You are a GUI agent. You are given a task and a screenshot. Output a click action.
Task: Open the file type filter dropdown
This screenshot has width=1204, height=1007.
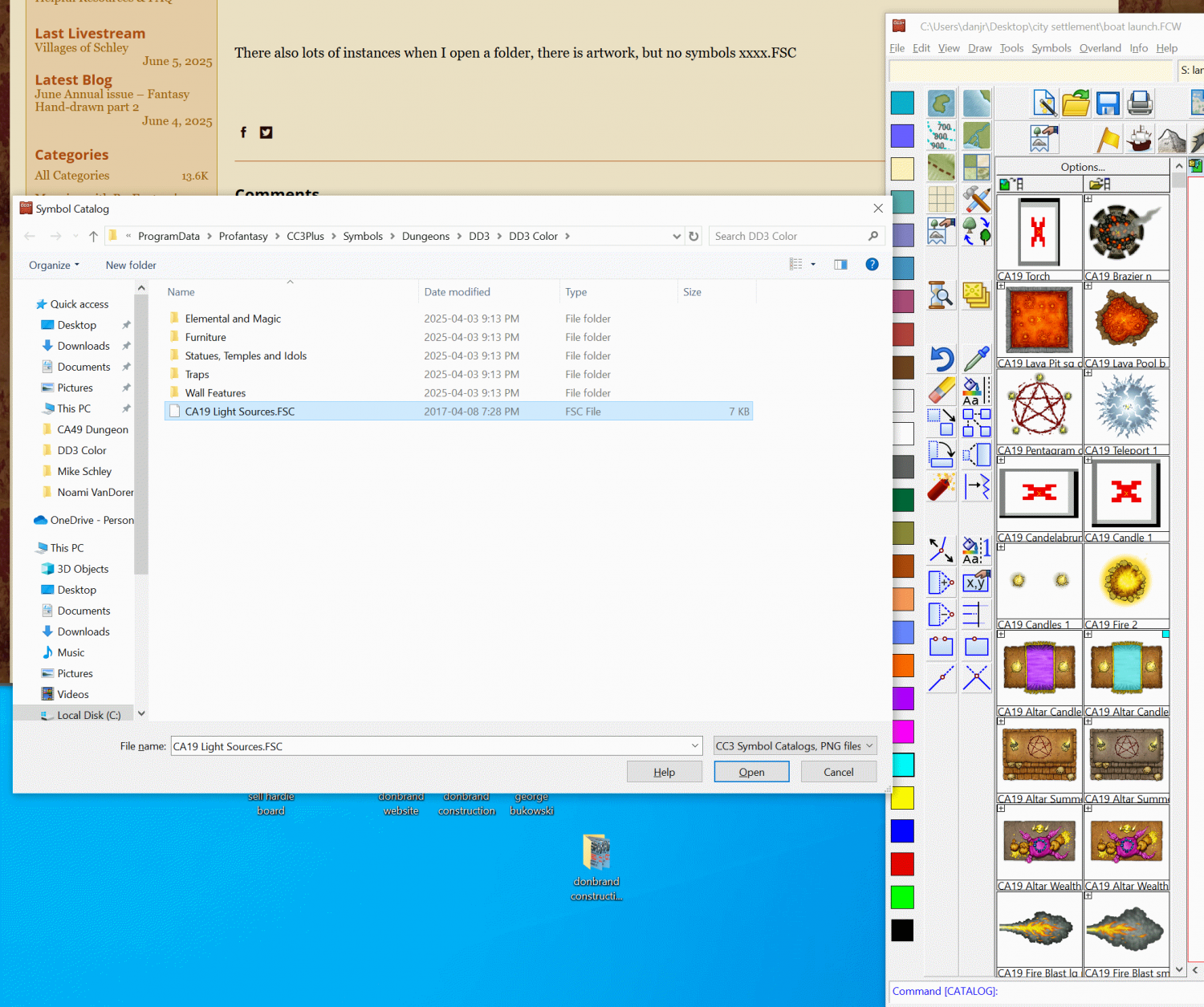point(794,746)
